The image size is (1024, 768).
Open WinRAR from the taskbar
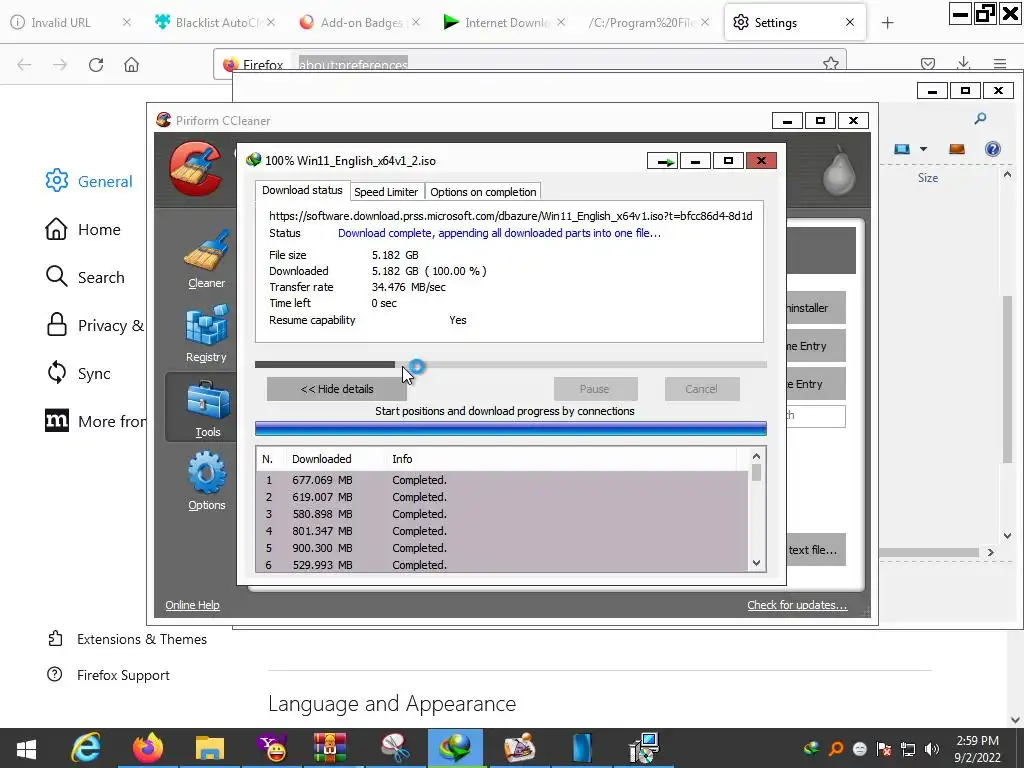click(x=332, y=748)
